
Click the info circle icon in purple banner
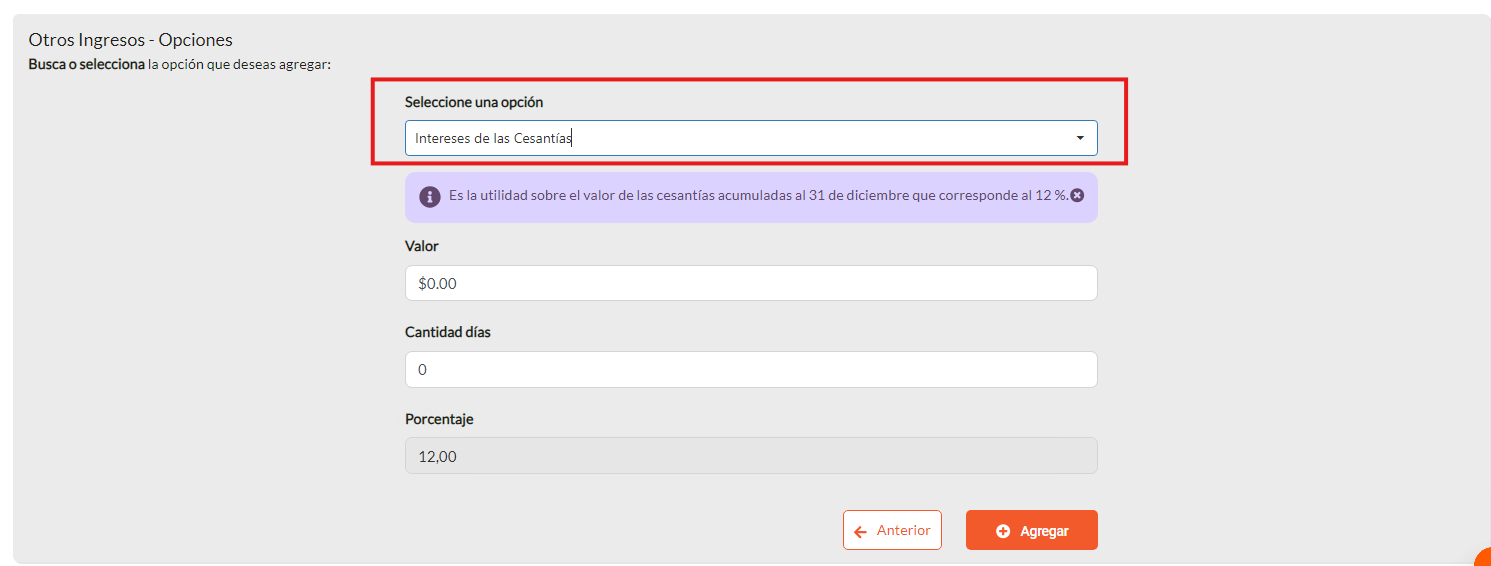[x=430, y=196]
